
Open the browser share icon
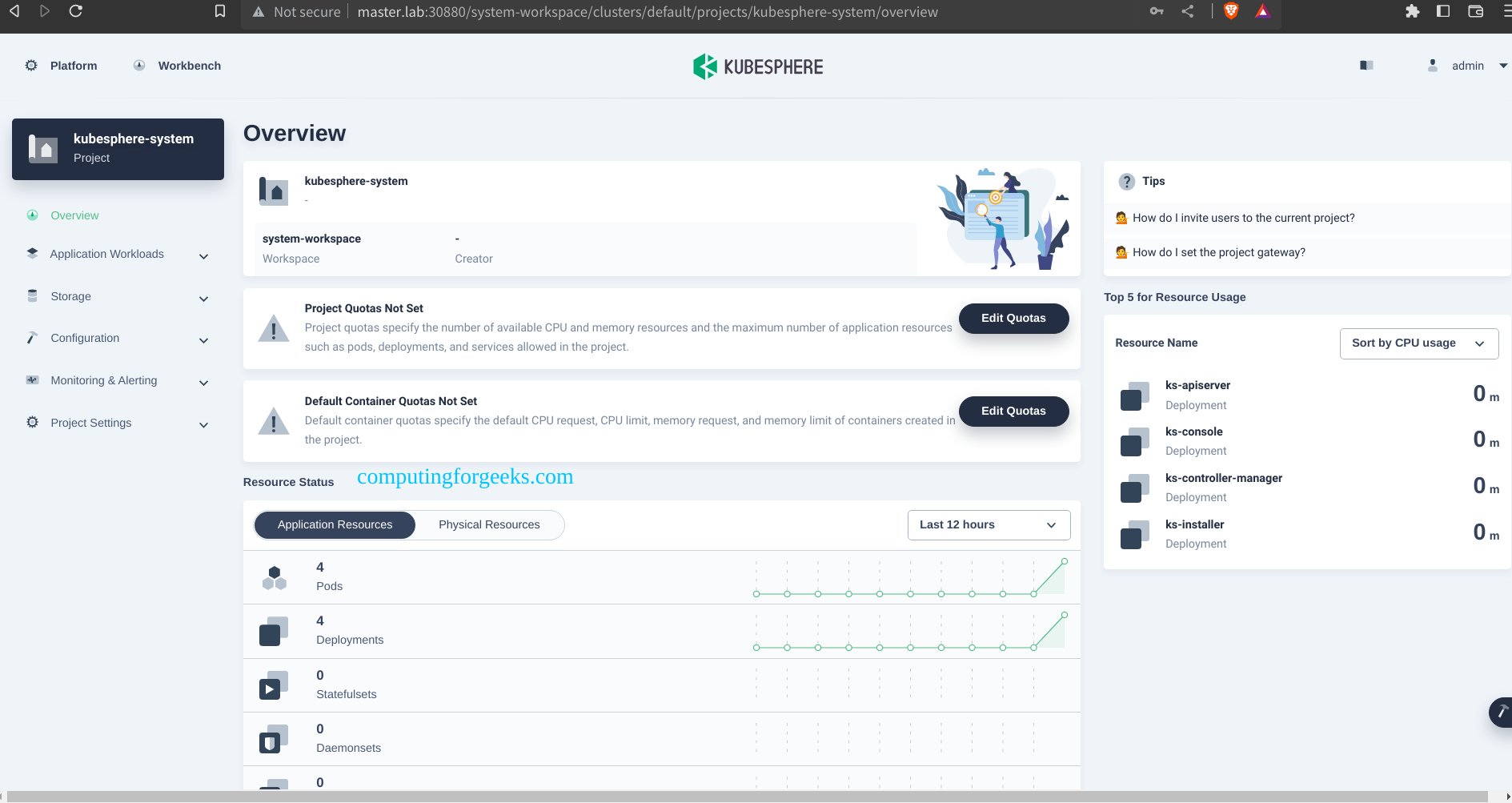pos(1188,11)
